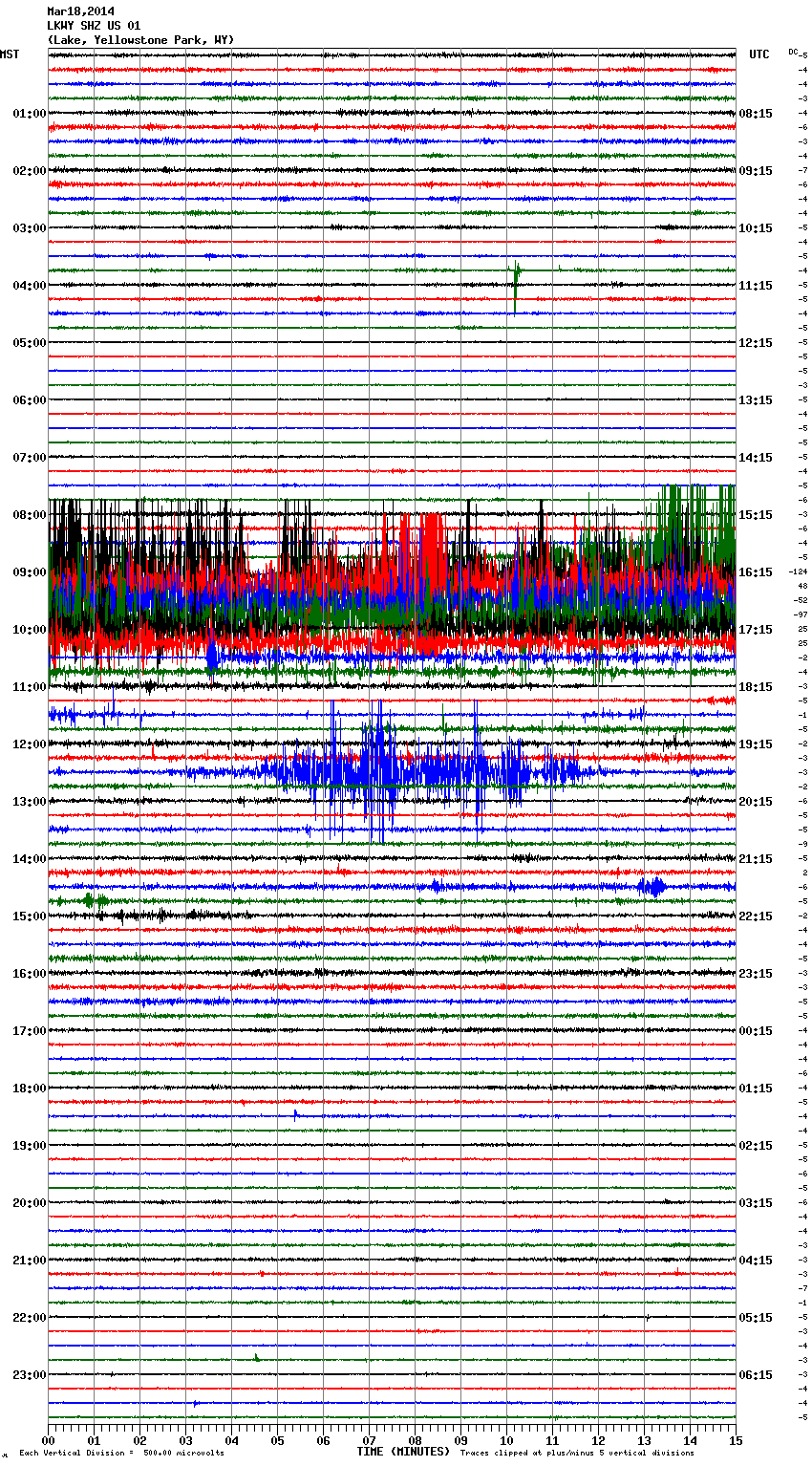
Task: Select the 06:00 MST time label
Action: point(29,400)
